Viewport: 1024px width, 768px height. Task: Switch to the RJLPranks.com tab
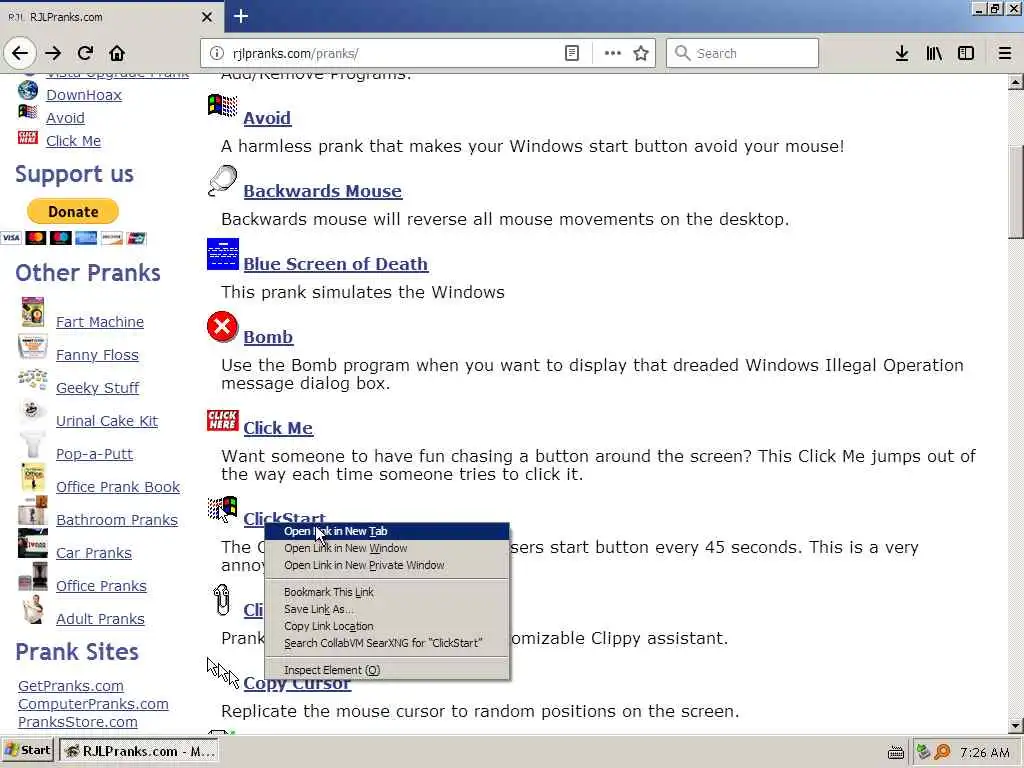112,17
